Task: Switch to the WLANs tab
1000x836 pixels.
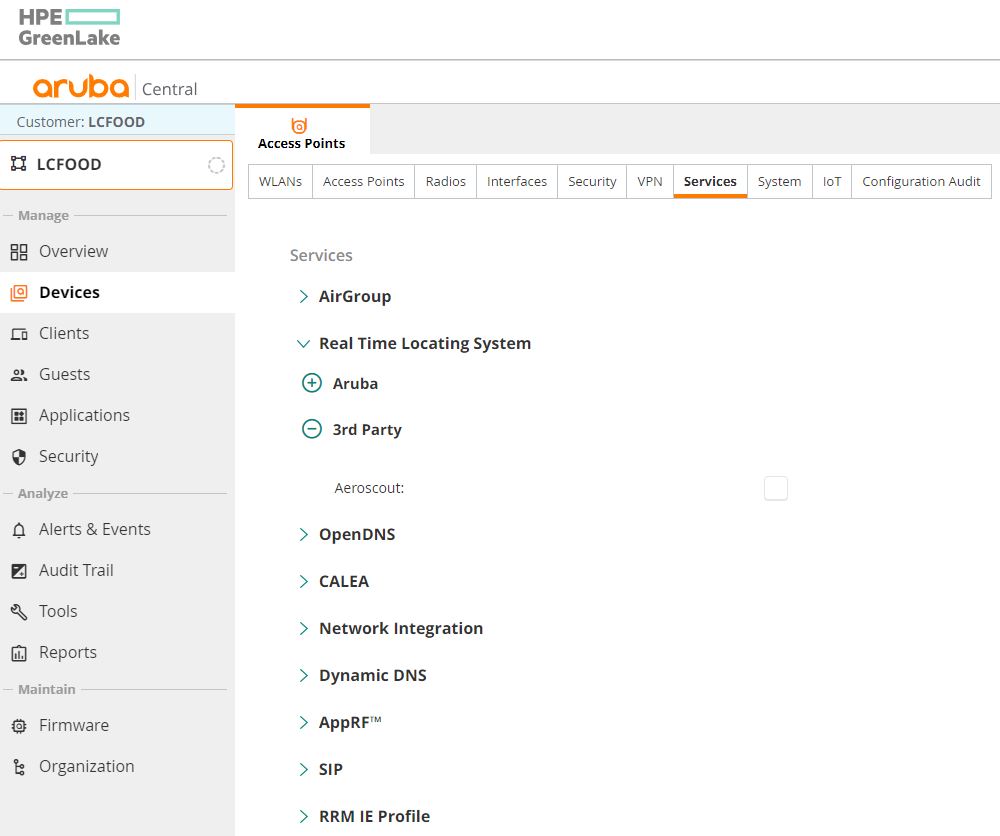Action: pyautogui.click(x=280, y=181)
